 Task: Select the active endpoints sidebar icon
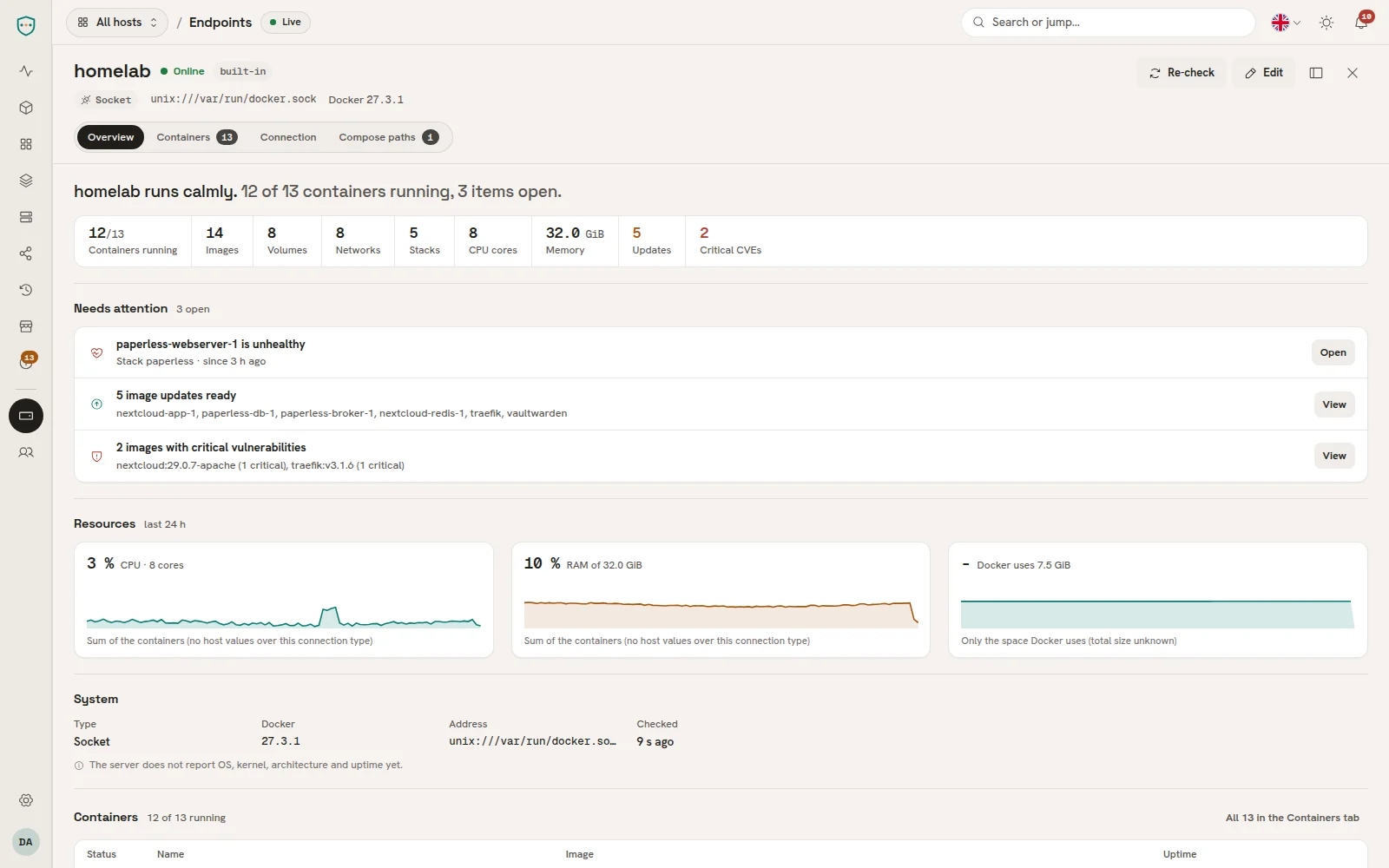click(26, 416)
